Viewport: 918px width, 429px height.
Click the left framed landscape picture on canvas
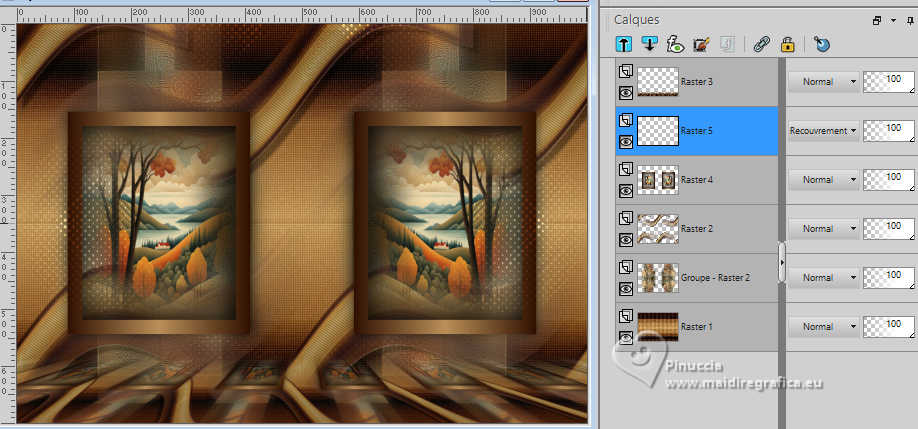[x=159, y=223]
